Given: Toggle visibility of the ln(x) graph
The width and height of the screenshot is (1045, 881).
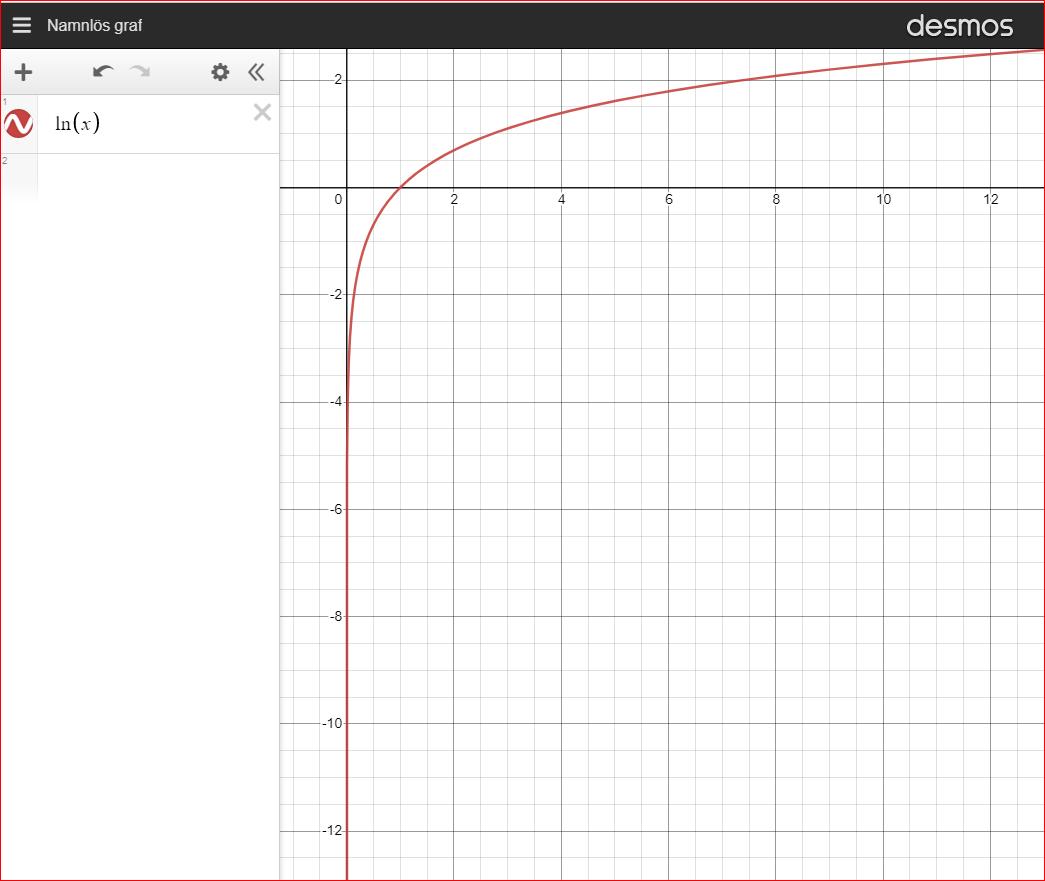Looking at the screenshot, I should pyautogui.click(x=19, y=124).
